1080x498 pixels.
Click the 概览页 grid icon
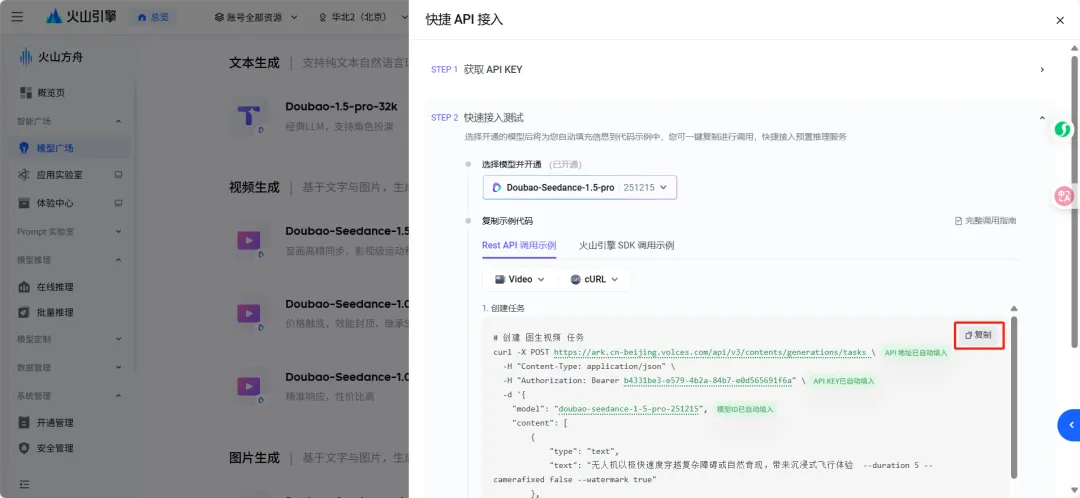click(x=25, y=92)
